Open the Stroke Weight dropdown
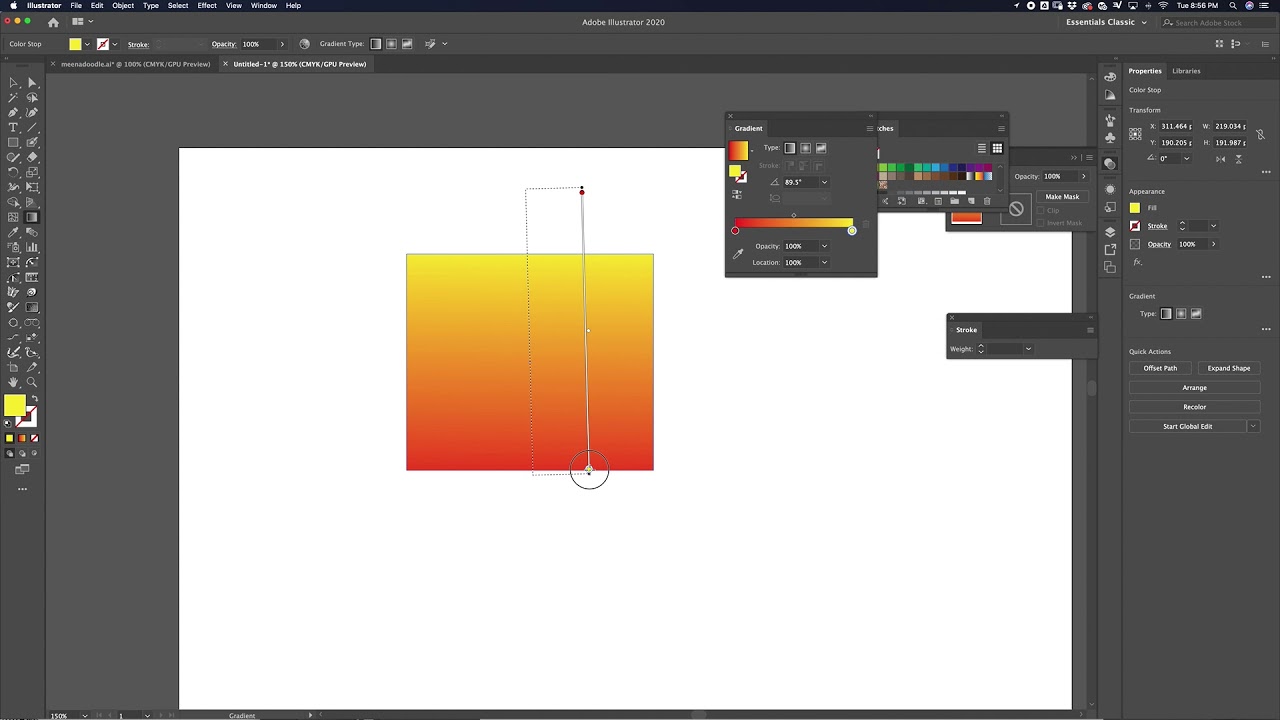 1028,349
